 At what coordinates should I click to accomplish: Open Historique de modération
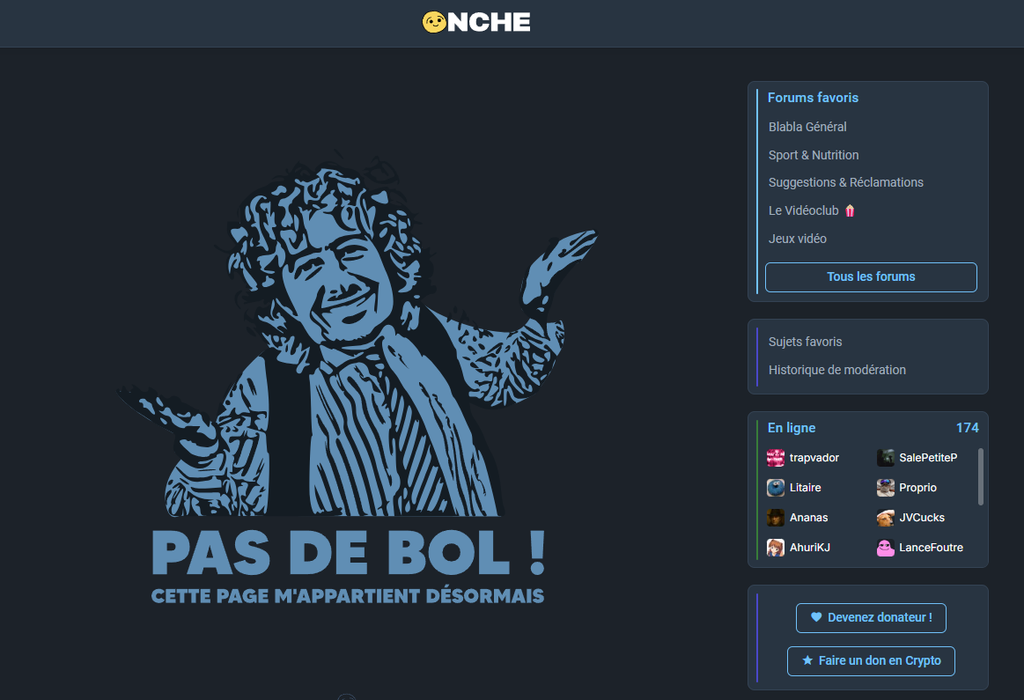coord(837,370)
